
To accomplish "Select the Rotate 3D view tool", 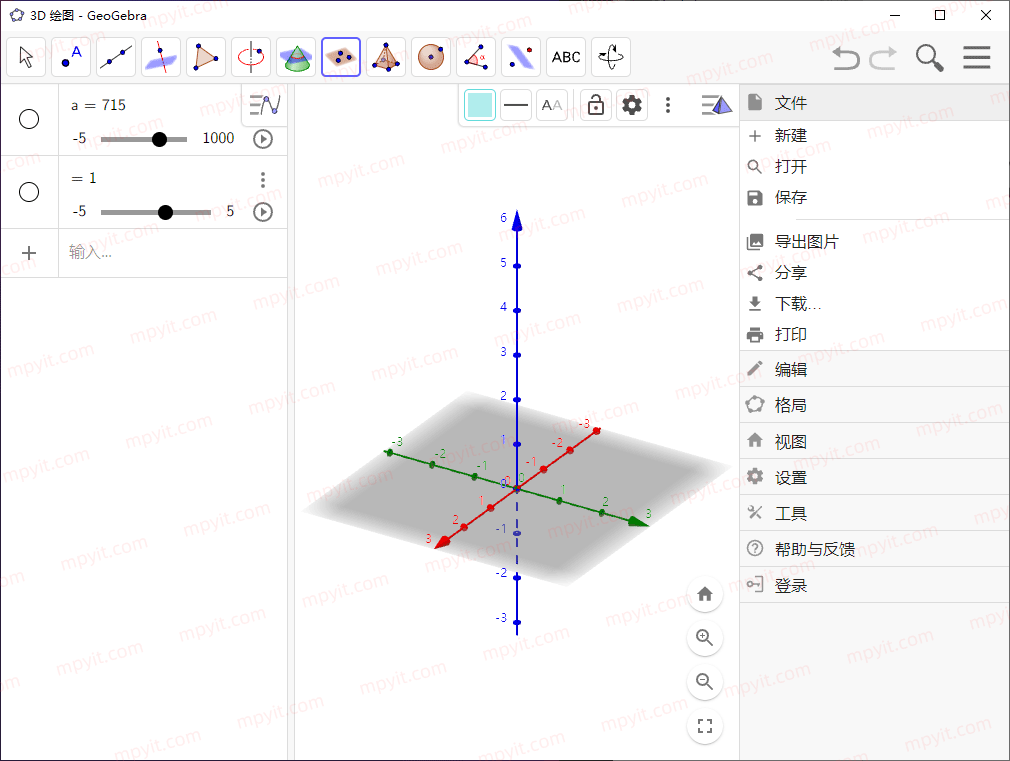I will coord(611,57).
